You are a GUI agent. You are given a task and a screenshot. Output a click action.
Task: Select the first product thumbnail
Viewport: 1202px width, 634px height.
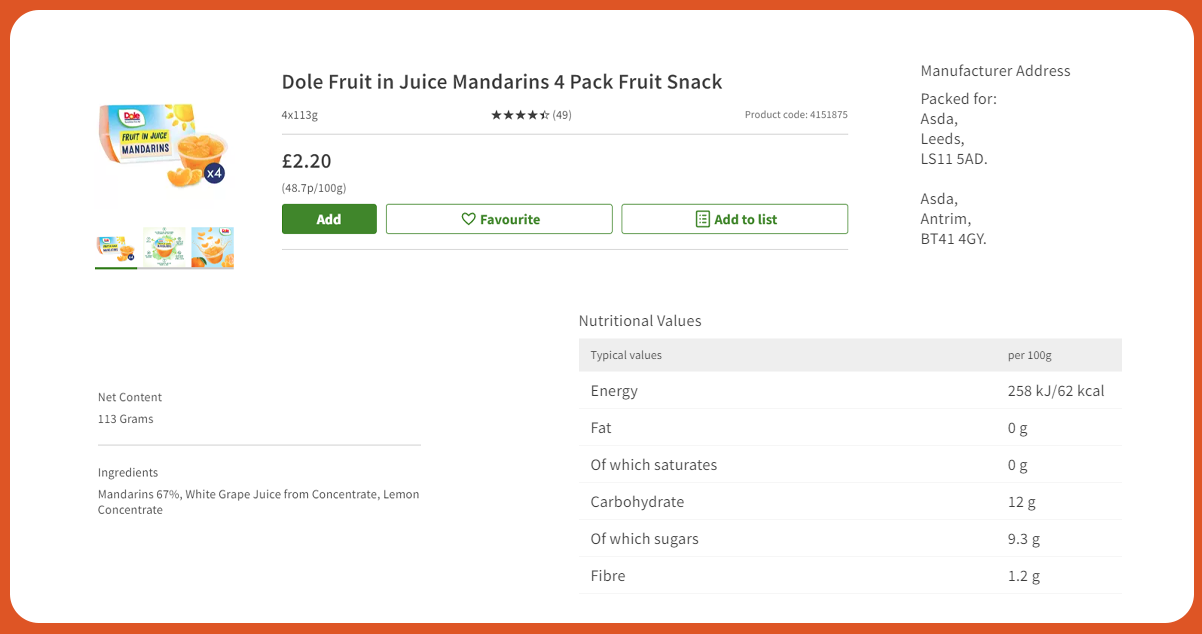[x=116, y=248]
